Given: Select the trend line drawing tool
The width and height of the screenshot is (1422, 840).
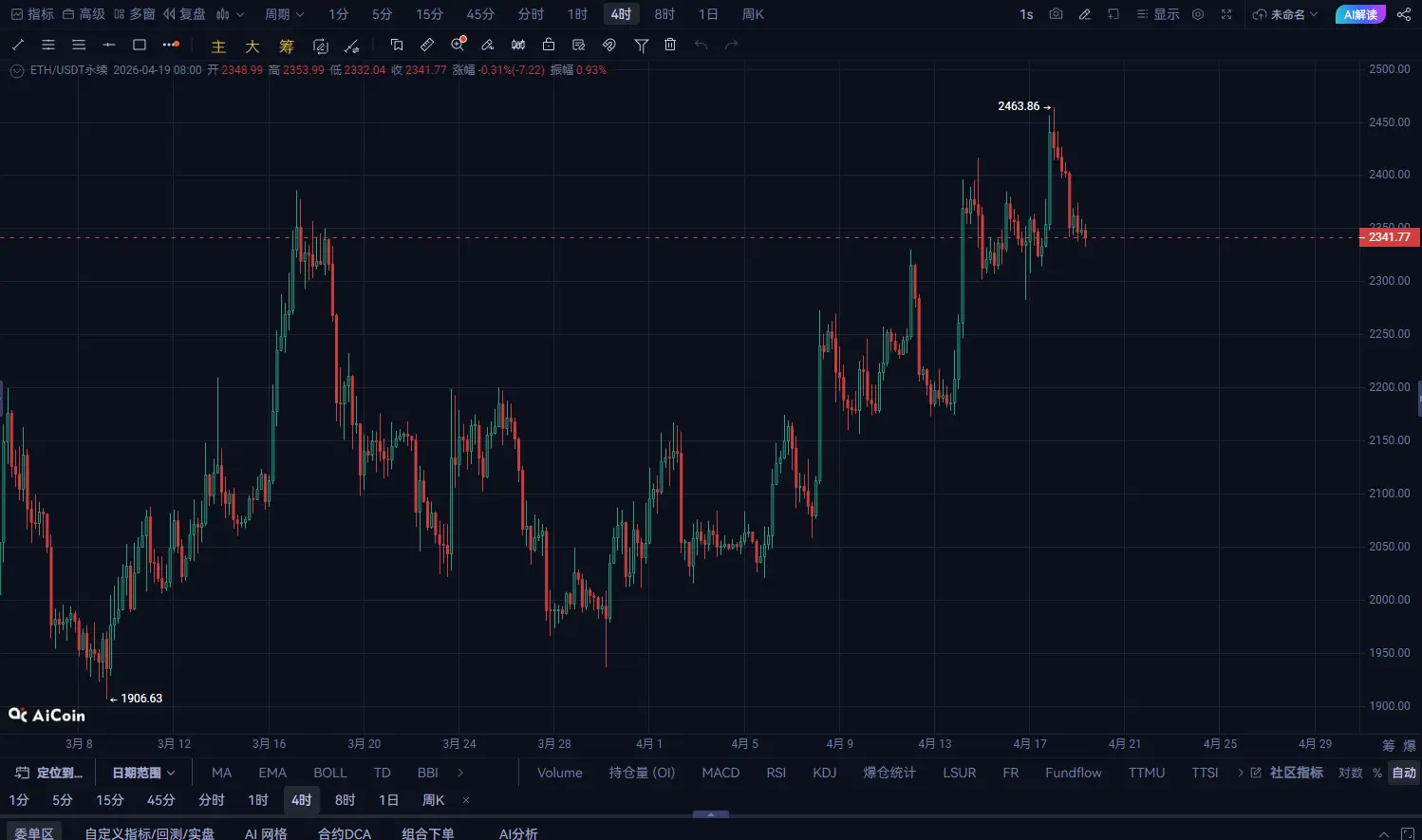Looking at the screenshot, I should tap(18, 45).
